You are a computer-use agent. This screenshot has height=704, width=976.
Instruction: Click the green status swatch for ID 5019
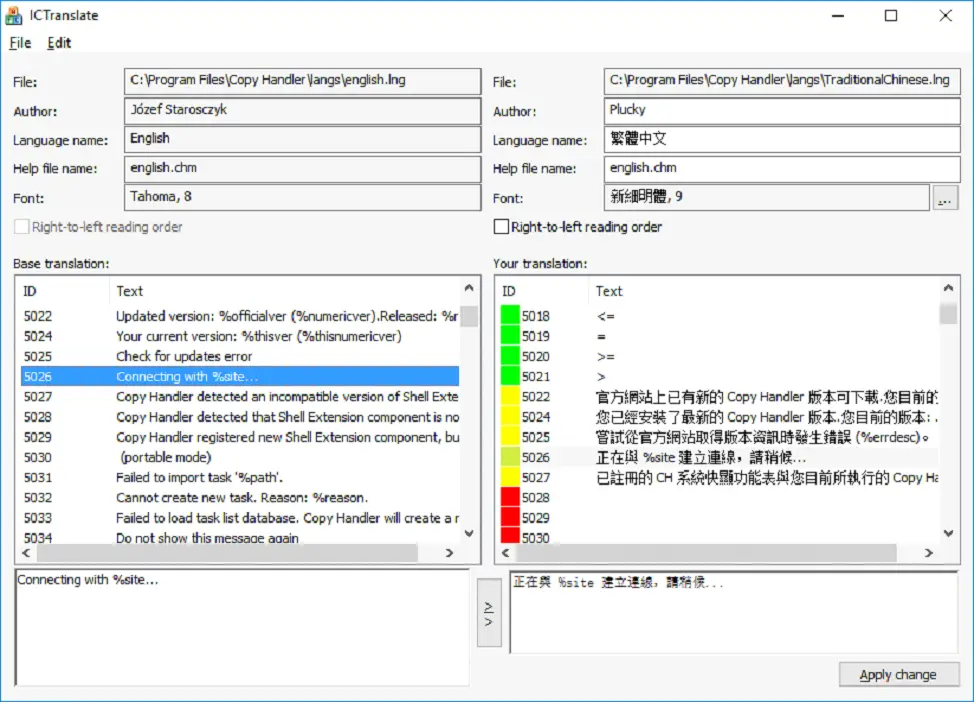point(510,336)
